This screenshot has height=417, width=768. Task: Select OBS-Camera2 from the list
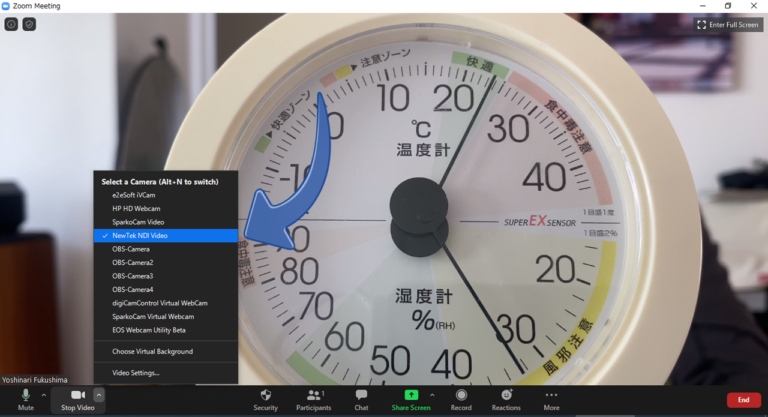pyautogui.click(x=166, y=263)
